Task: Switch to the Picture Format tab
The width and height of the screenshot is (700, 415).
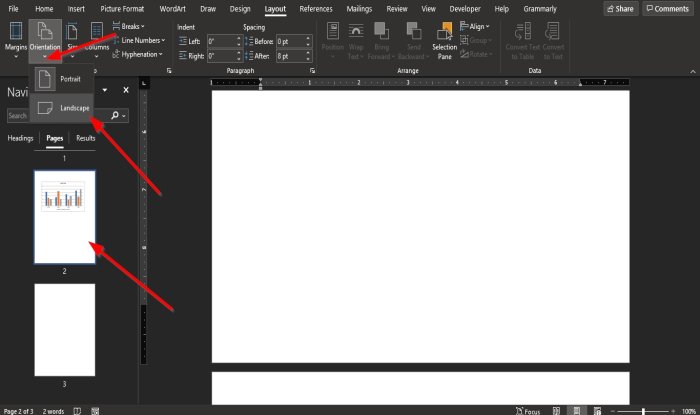Action: pos(122,8)
